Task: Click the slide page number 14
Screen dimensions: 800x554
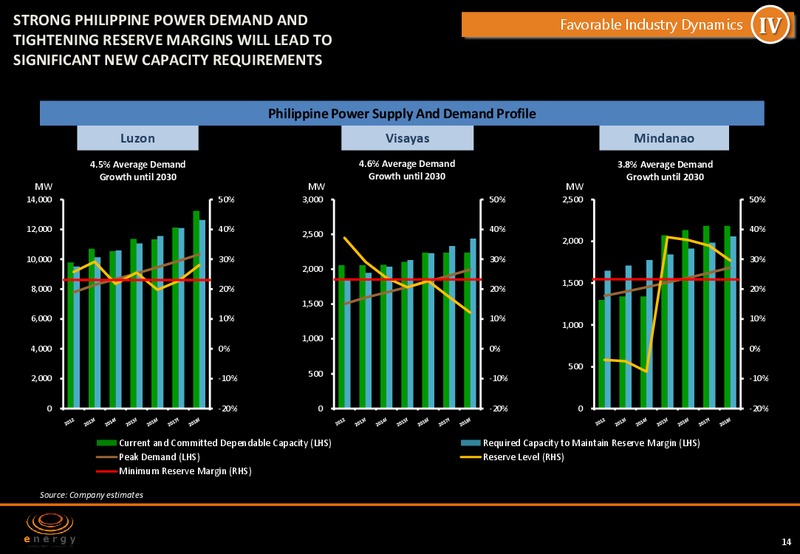Action: click(x=786, y=541)
